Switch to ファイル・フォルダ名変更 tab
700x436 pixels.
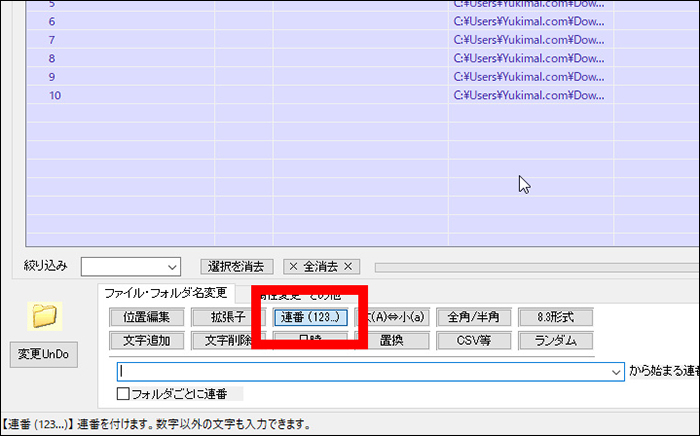166,293
